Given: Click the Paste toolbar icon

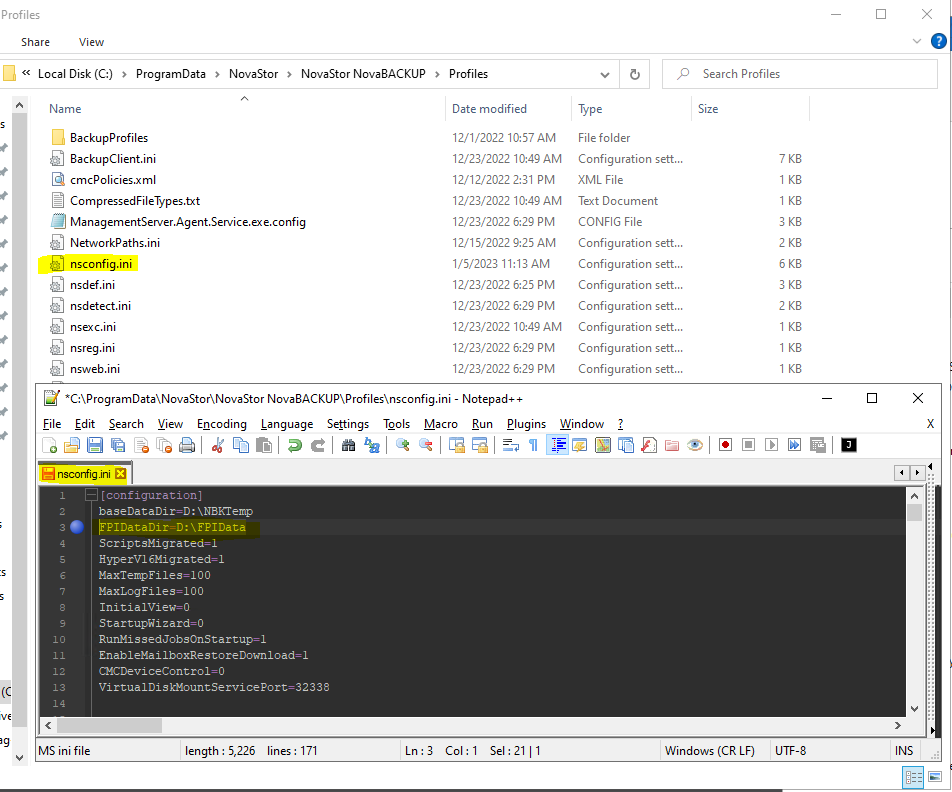Looking at the screenshot, I should [x=264, y=445].
